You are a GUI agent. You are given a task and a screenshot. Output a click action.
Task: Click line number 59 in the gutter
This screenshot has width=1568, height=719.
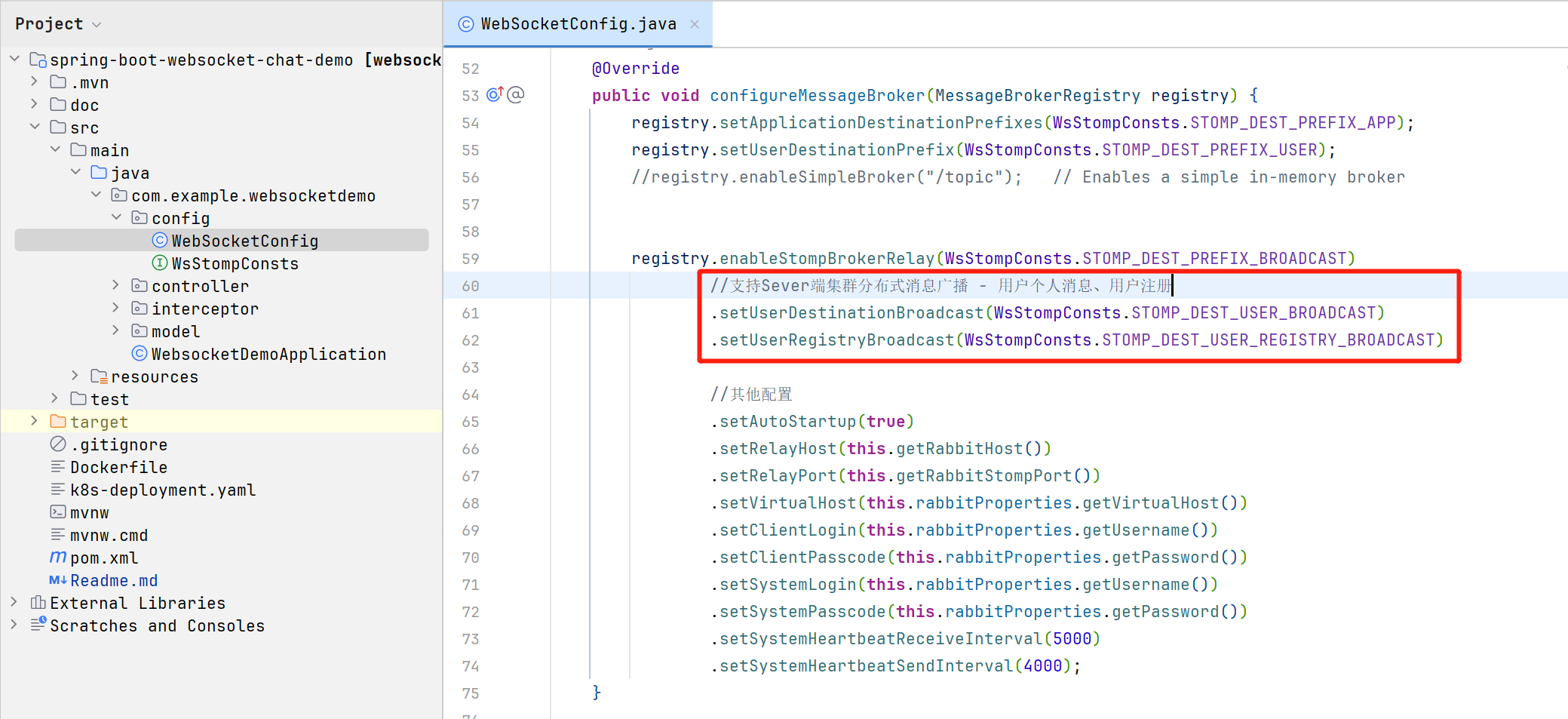pos(471,259)
